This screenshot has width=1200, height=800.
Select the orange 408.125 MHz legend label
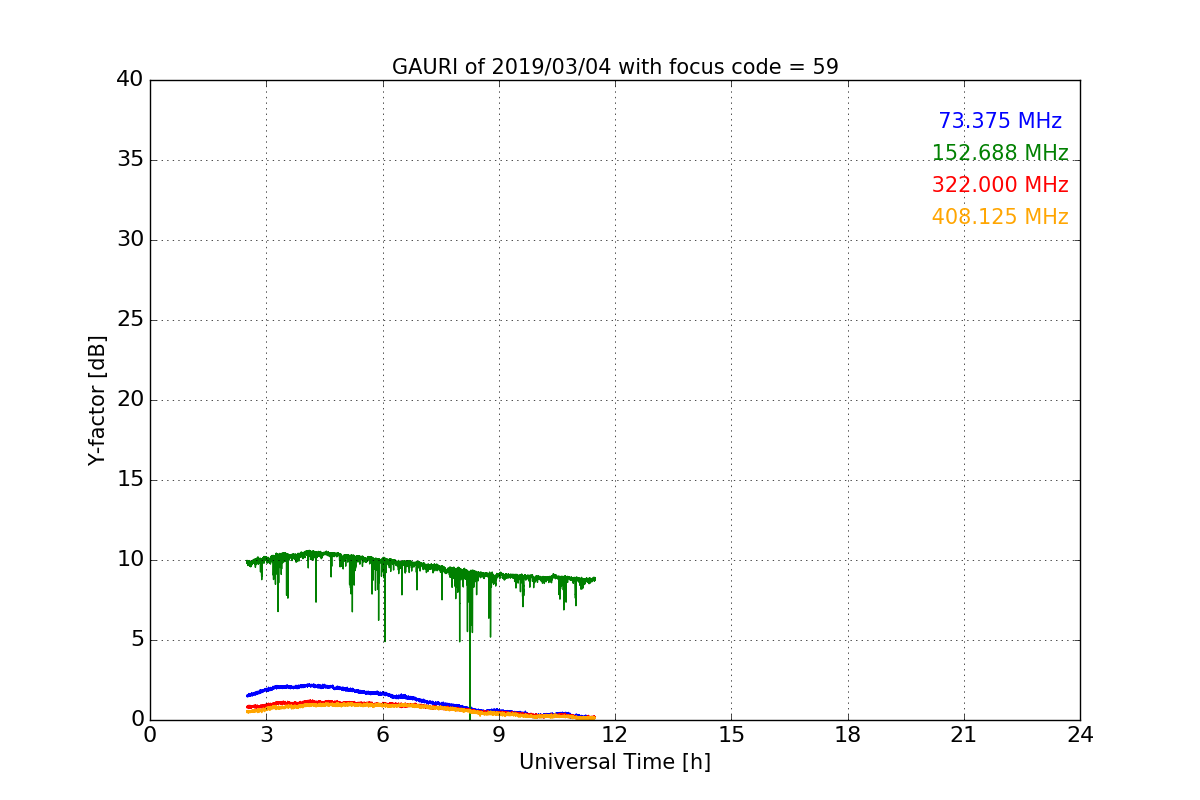point(1000,217)
